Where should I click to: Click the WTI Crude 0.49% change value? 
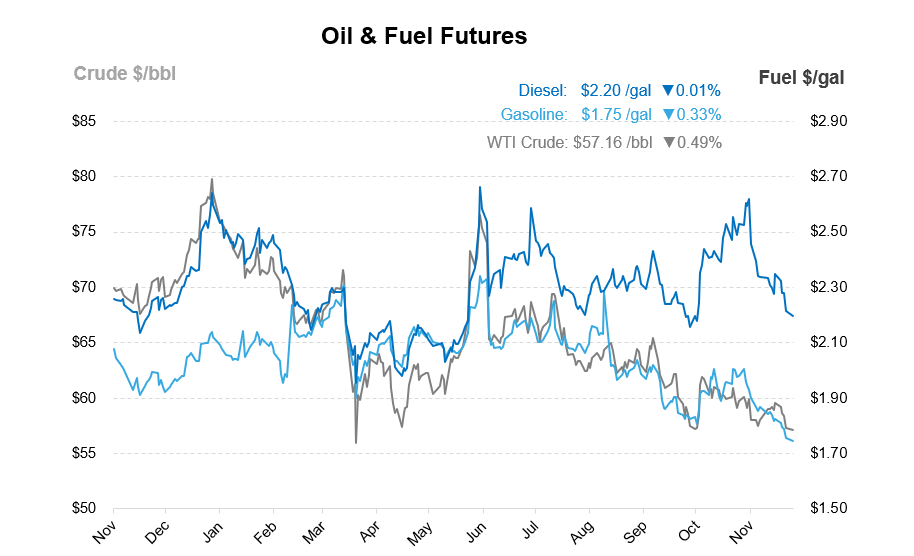pos(699,142)
